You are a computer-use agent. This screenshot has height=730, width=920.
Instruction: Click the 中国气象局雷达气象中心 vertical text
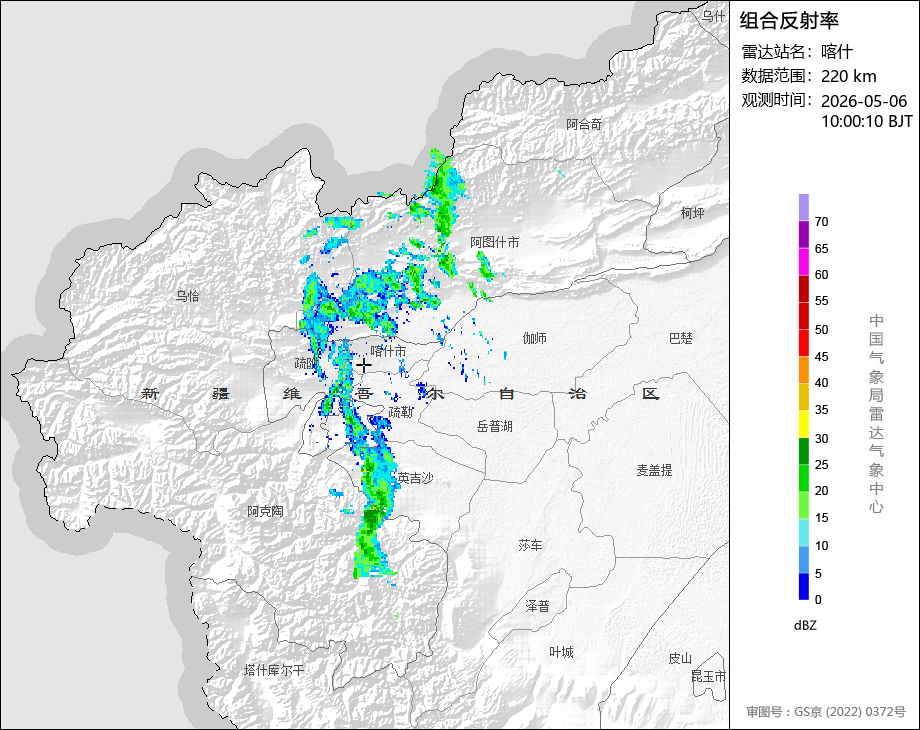[x=876, y=414]
